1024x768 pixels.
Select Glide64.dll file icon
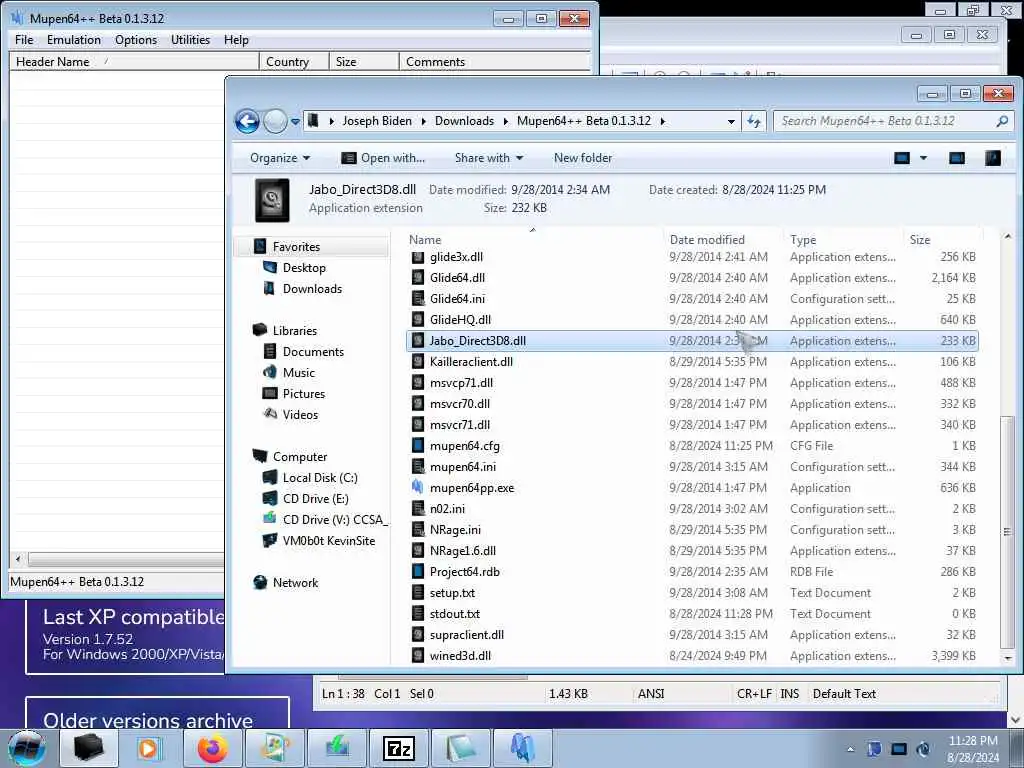418,278
